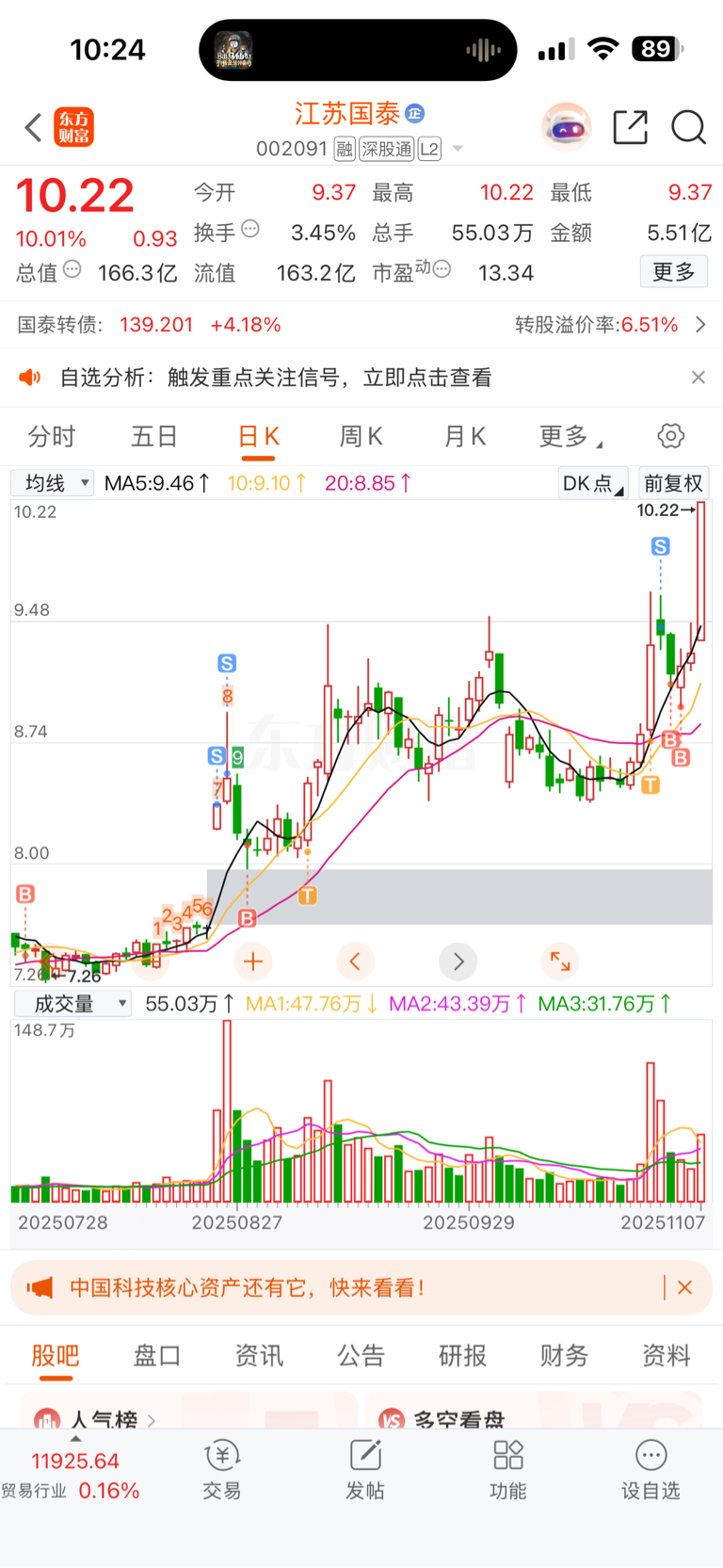Switch to the 五日 chart tab
The height and width of the screenshot is (1568, 723).
coord(154,437)
